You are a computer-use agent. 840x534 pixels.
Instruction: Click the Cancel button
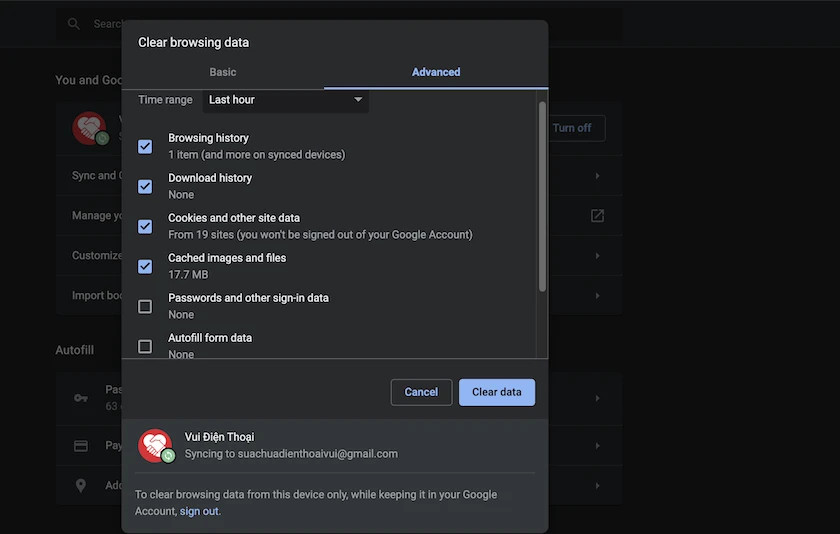pos(421,392)
